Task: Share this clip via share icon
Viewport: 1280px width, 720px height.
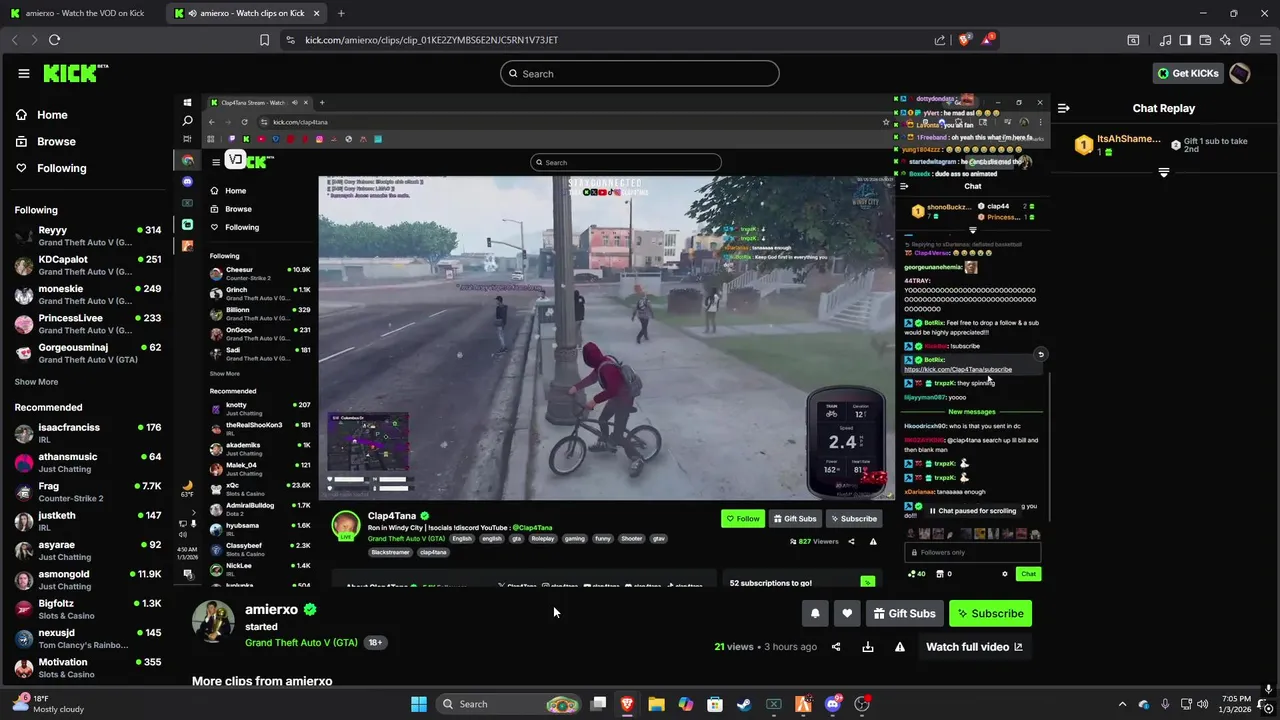Action: click(836, 647)
